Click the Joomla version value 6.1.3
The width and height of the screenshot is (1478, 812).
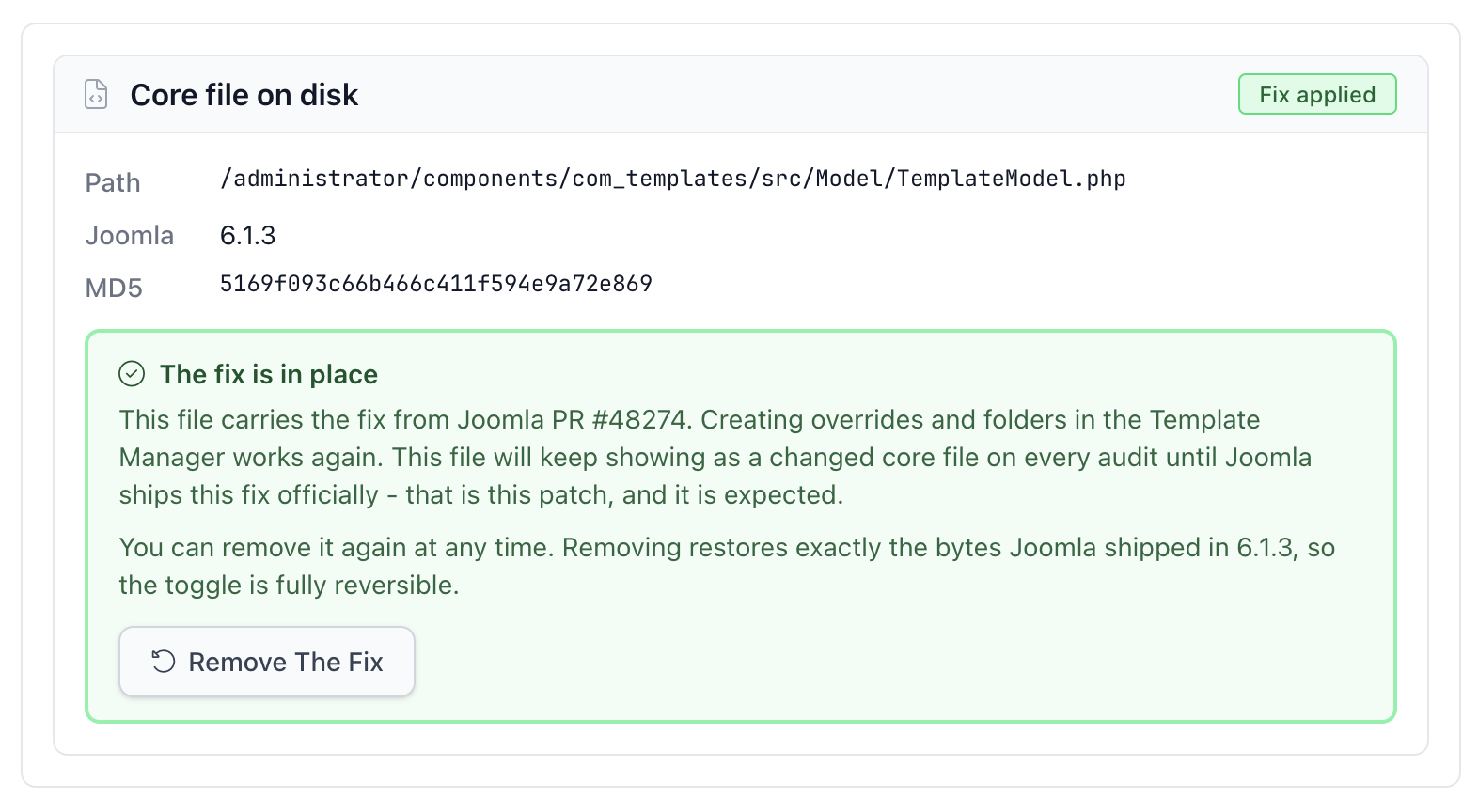(247, 235)
